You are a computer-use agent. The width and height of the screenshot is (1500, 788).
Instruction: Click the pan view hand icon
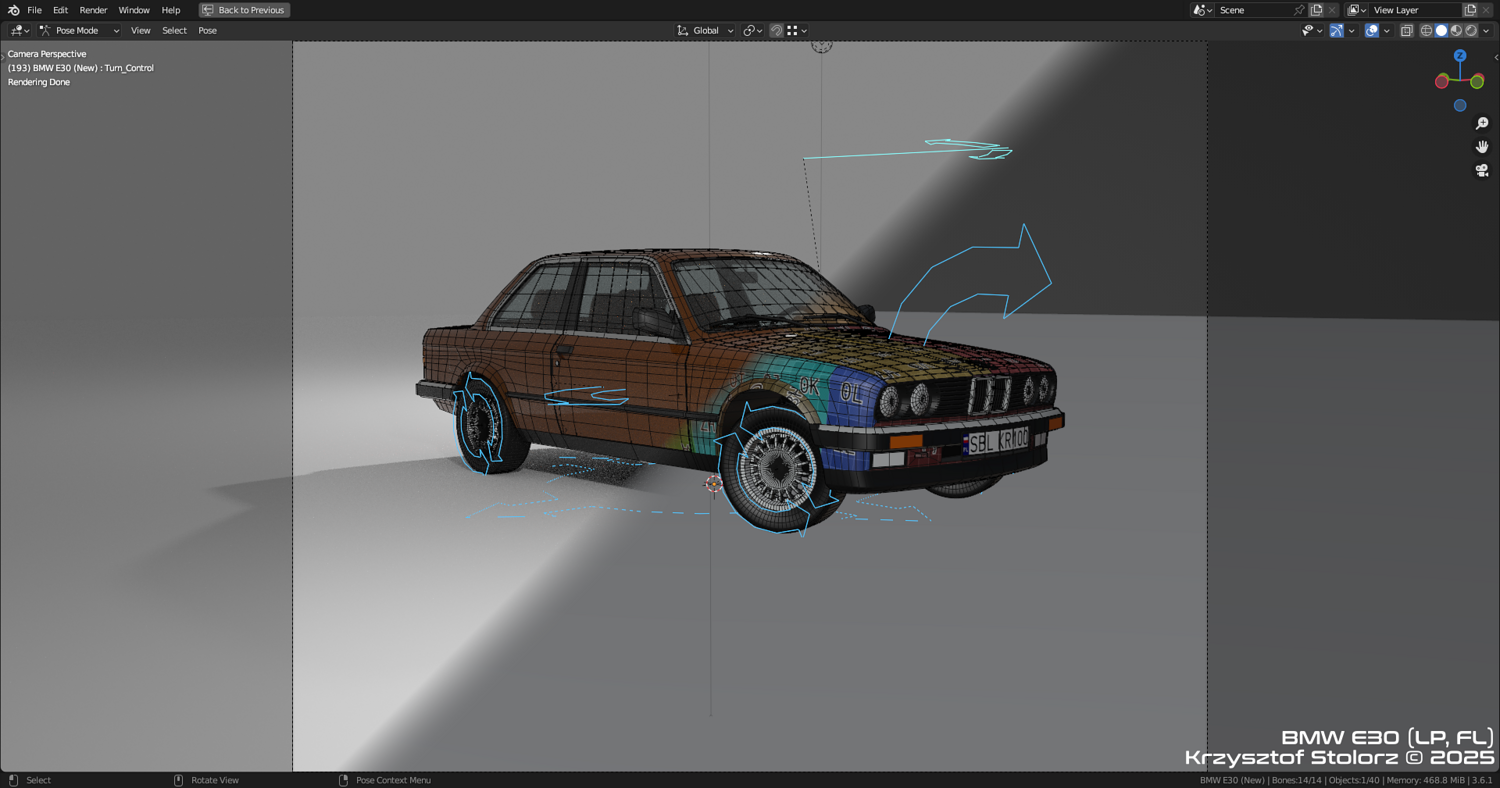1482,147
